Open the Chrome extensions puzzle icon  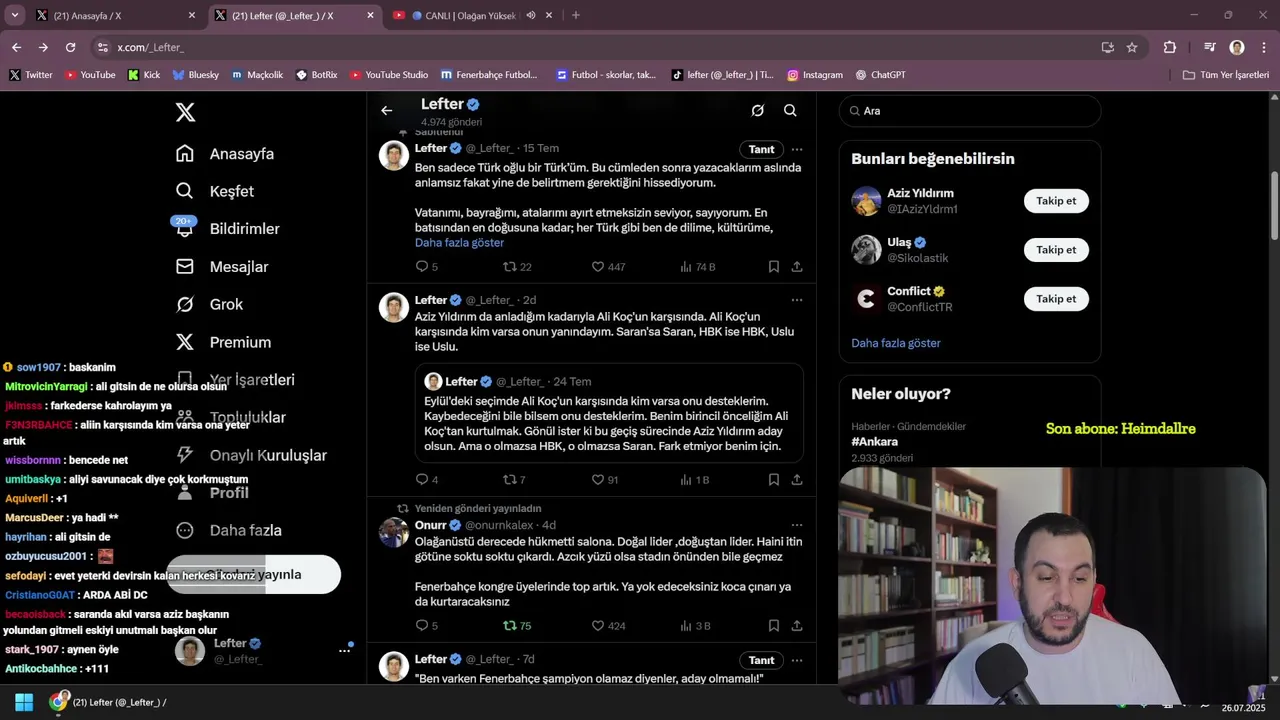[x=1169, y=47]
